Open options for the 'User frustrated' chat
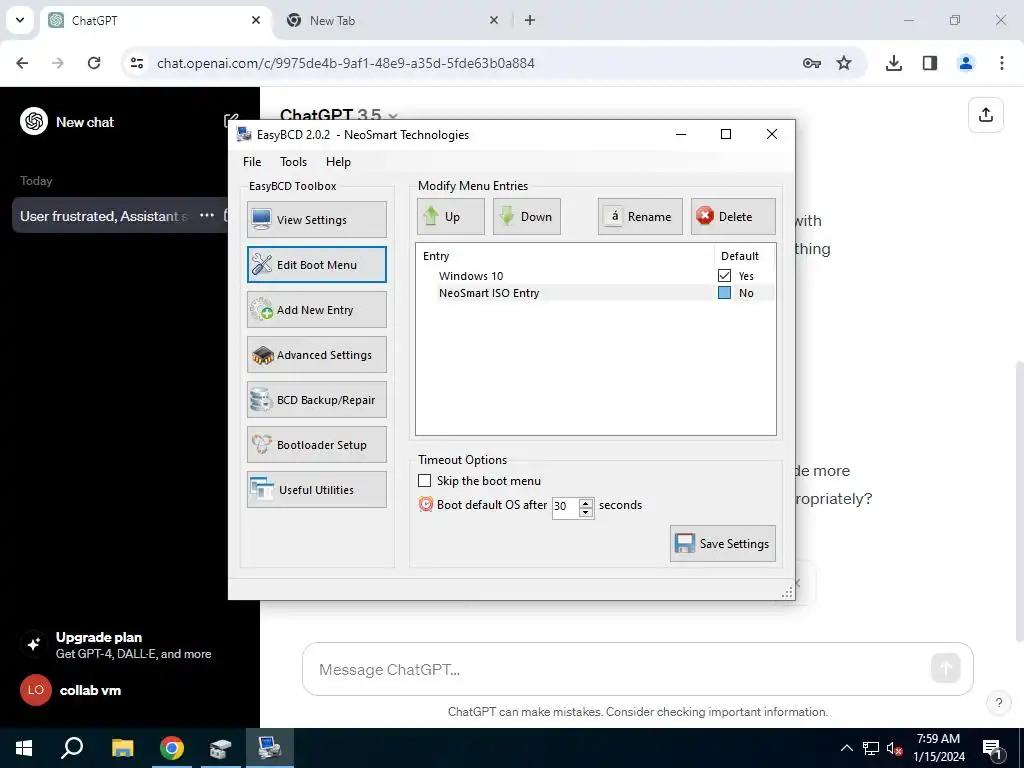 (x=207, y=215)
